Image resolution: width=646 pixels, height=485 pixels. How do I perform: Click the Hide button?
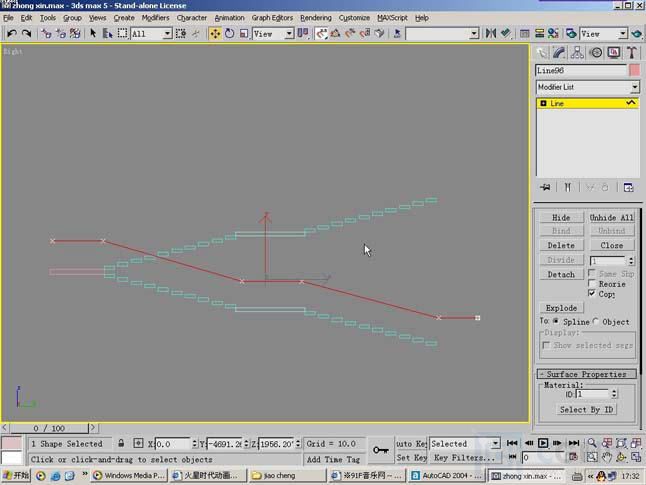[x=561, y=217]
